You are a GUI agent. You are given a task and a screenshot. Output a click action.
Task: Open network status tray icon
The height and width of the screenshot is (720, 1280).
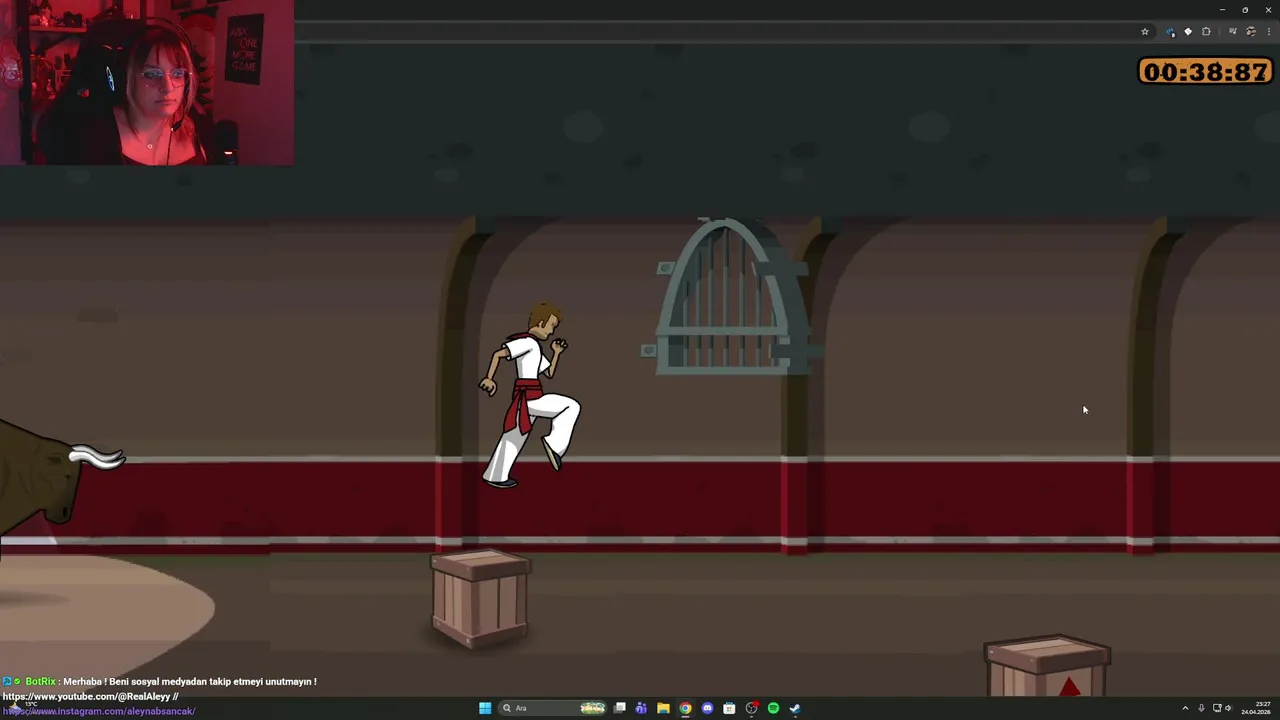1217,708
